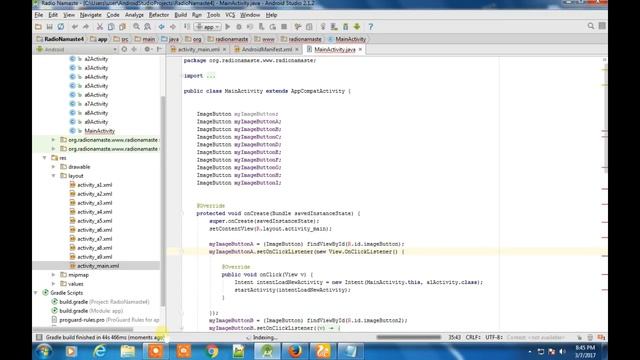Click the Hide project panel icon
Image resolution: width=640 pixels, height=360 pixels.
[x=159, y=49]
